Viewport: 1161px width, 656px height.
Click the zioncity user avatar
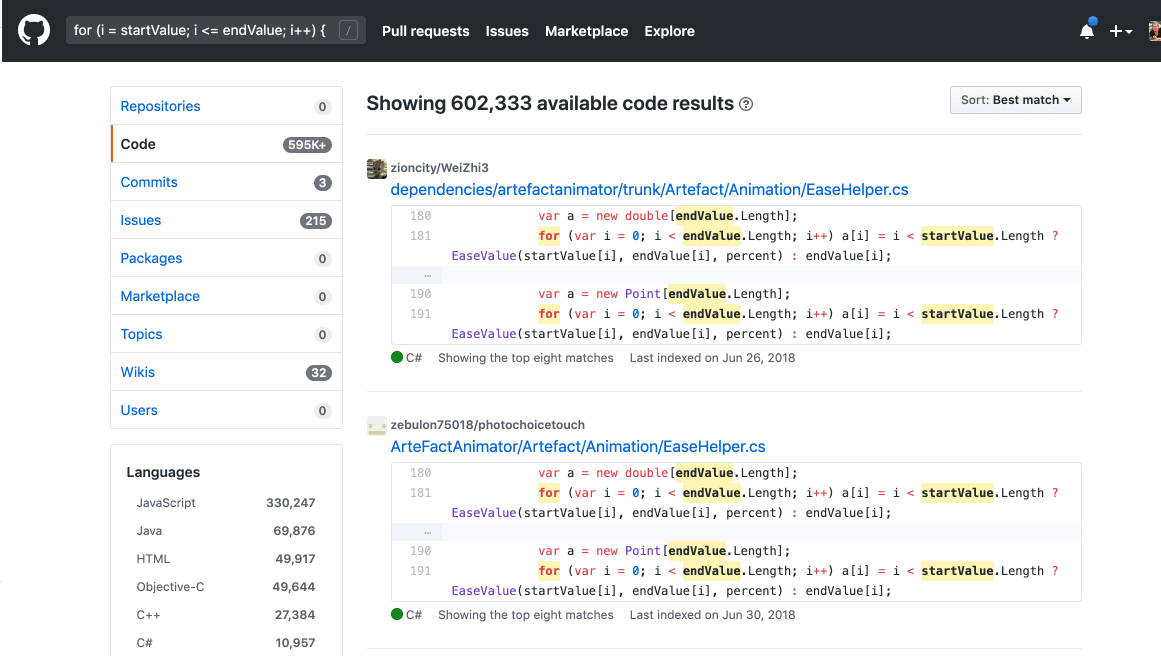click(x=377, y=168)
